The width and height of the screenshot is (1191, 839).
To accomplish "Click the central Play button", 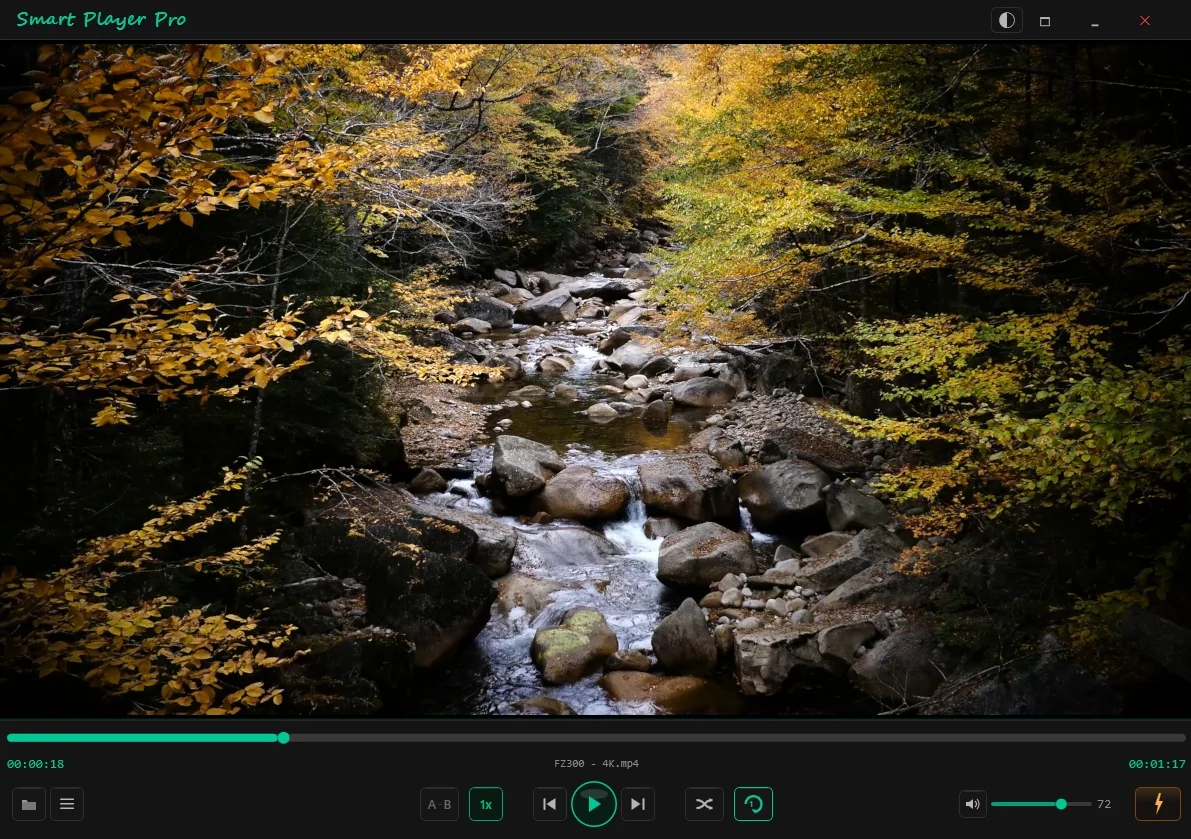I will click(593, 804).
